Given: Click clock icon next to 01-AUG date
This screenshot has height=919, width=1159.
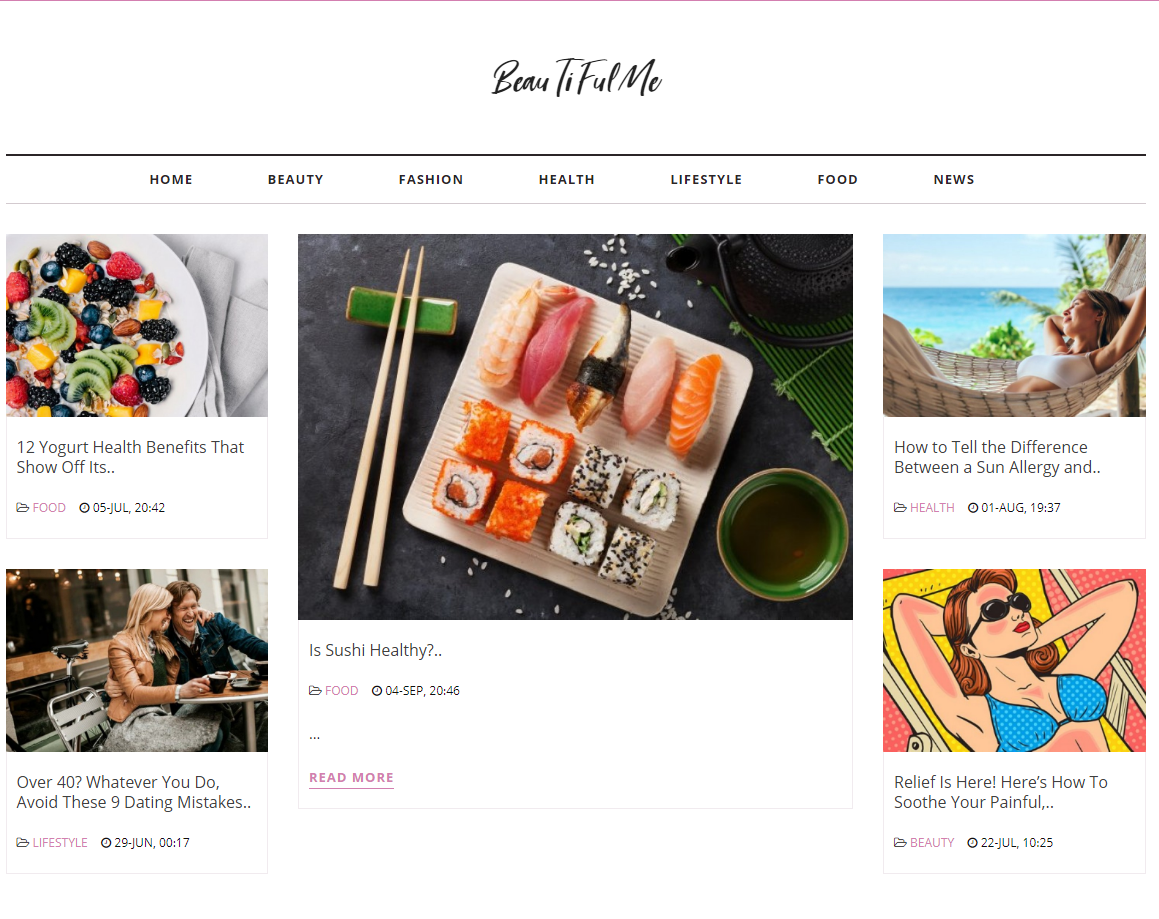Looking at the screenshot, I should coord(973,508).
